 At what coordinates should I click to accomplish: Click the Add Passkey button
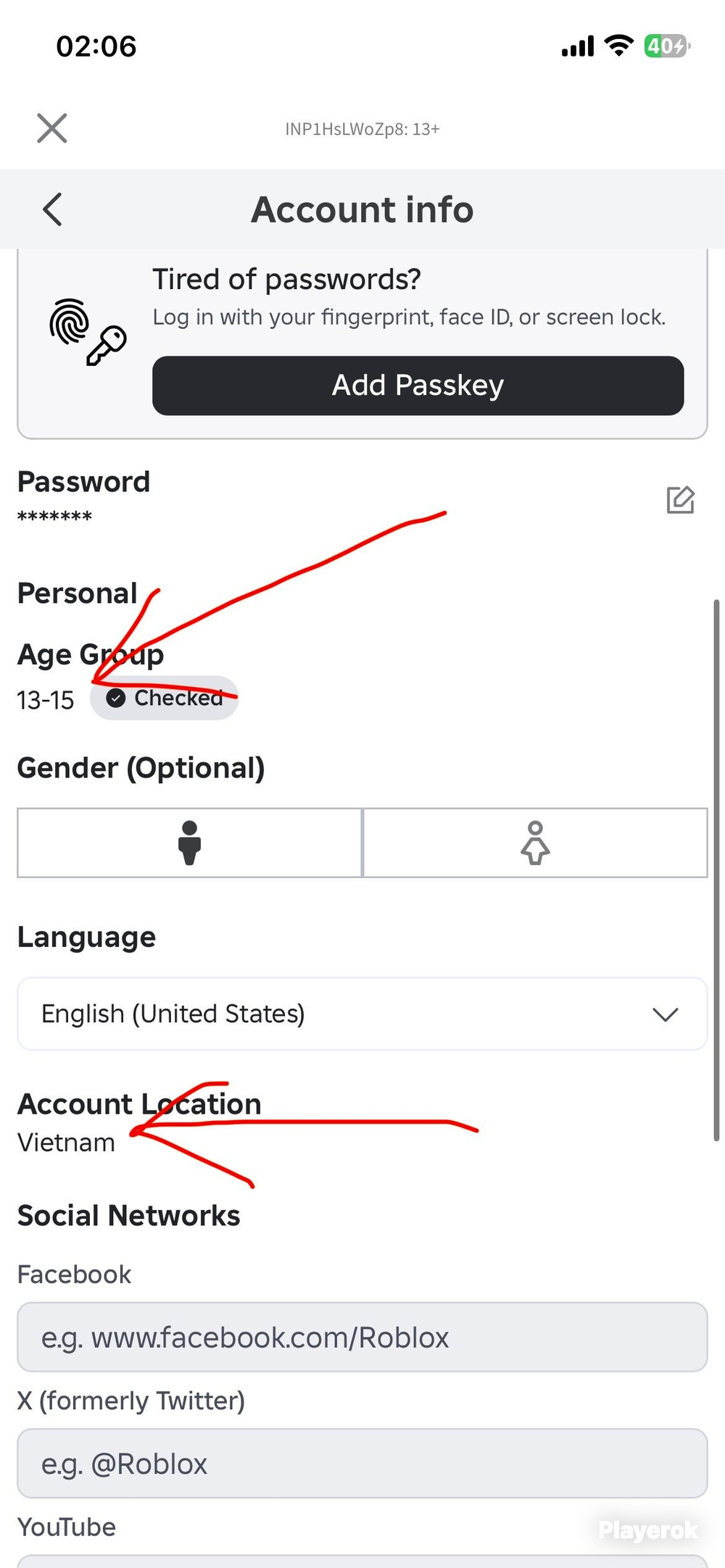(x=418, y=385)
